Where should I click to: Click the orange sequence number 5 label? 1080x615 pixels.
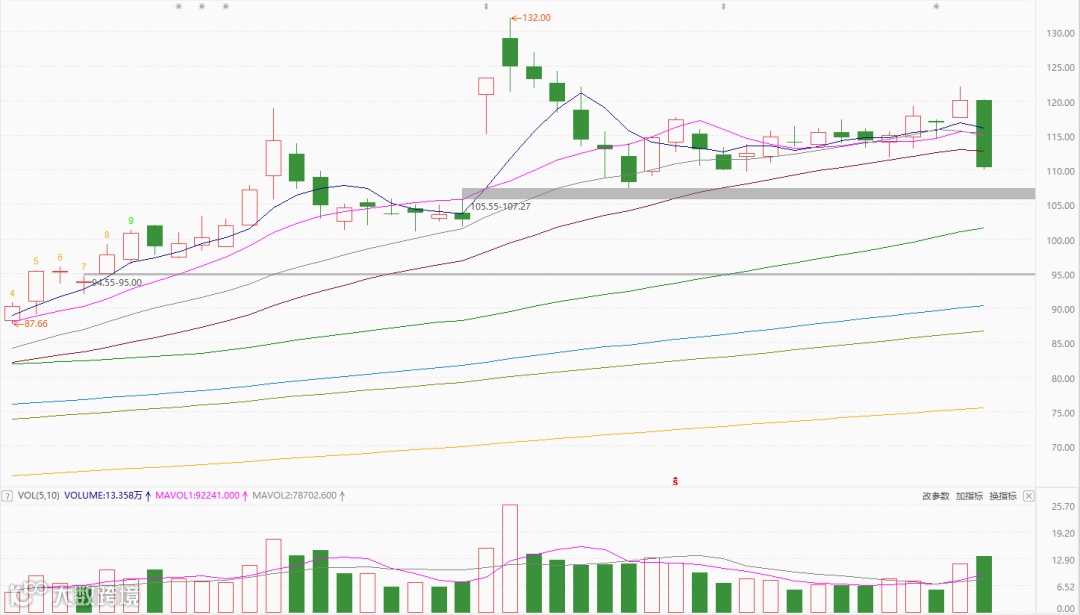[36, 261]
